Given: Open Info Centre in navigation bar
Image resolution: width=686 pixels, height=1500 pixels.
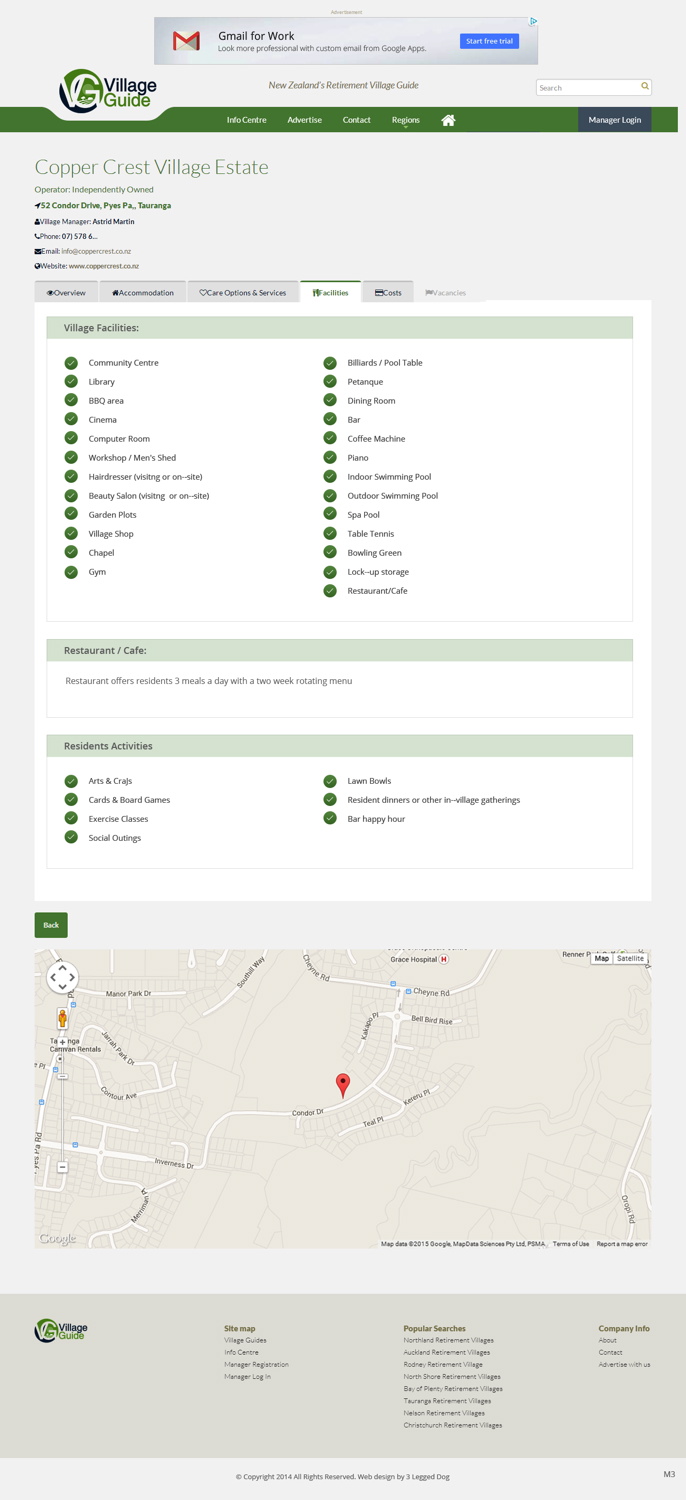Looking at the screenshot, I should [246, 120].
